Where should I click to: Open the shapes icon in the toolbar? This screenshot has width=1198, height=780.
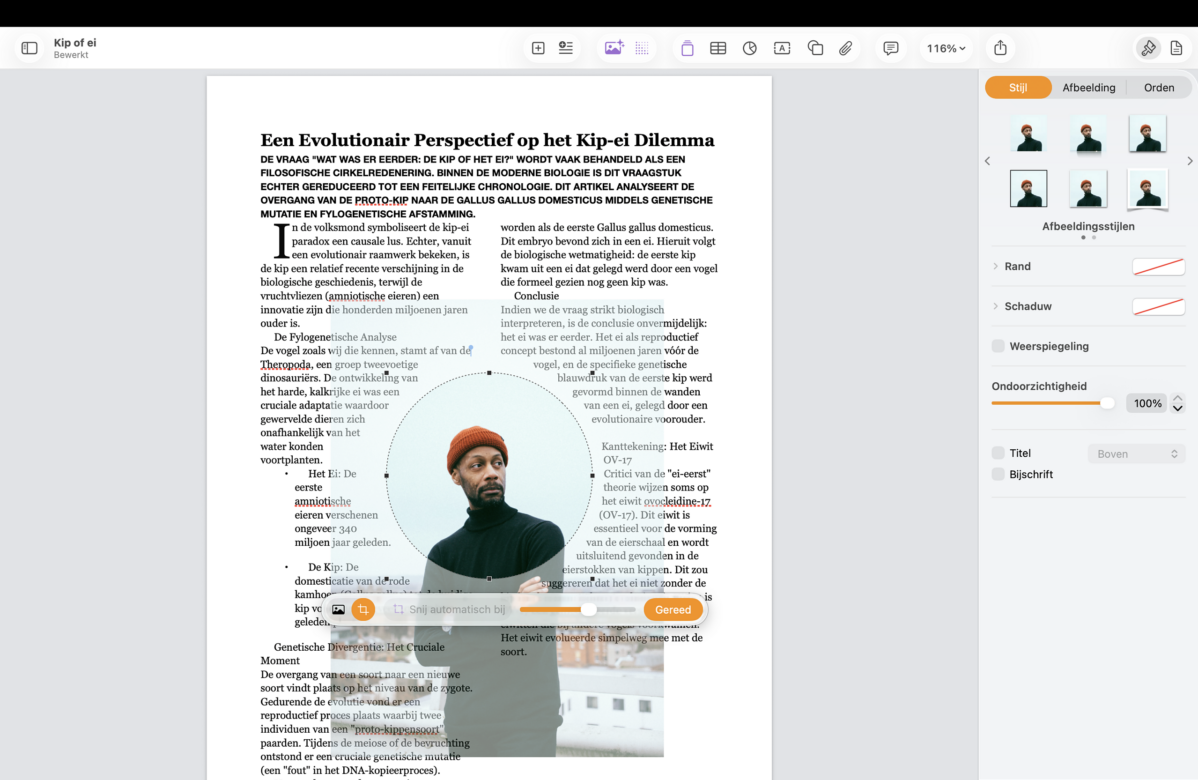click(815, 48)
